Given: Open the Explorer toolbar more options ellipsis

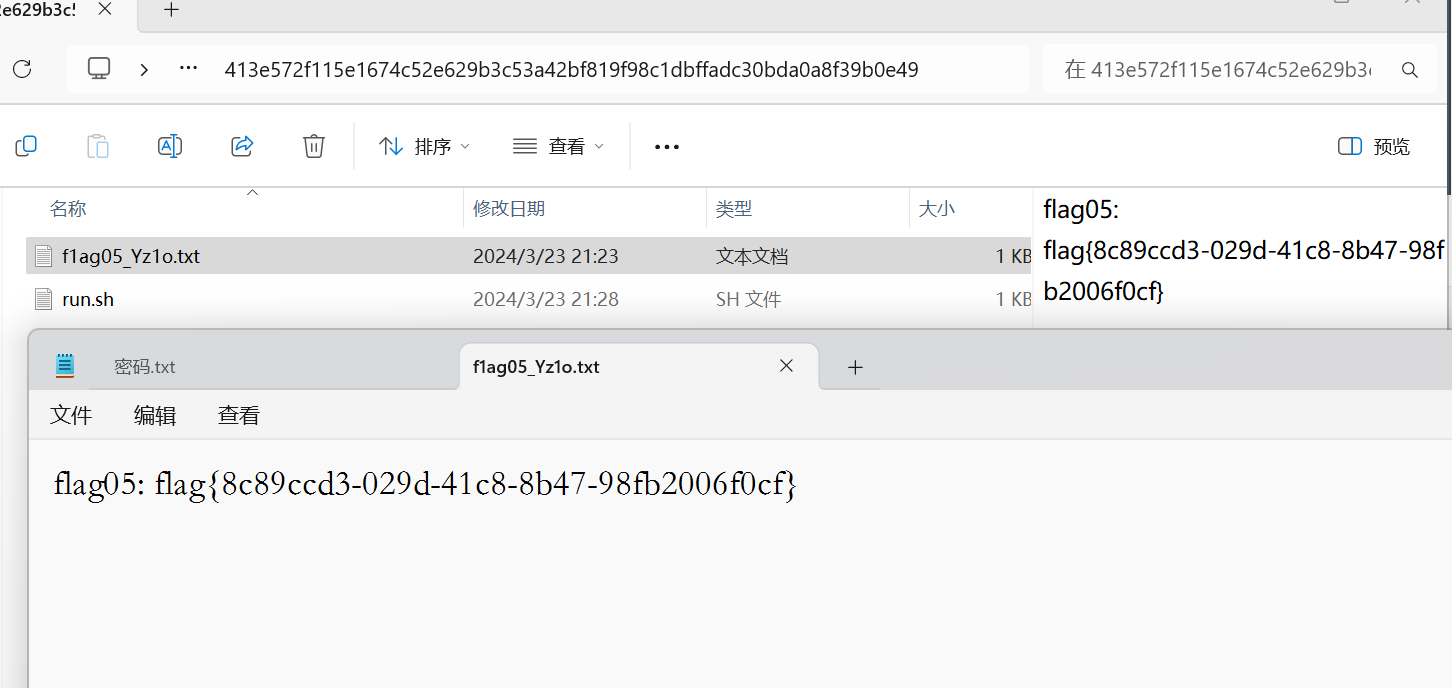Looking at the screenshot, I should (x=667, y=147).
